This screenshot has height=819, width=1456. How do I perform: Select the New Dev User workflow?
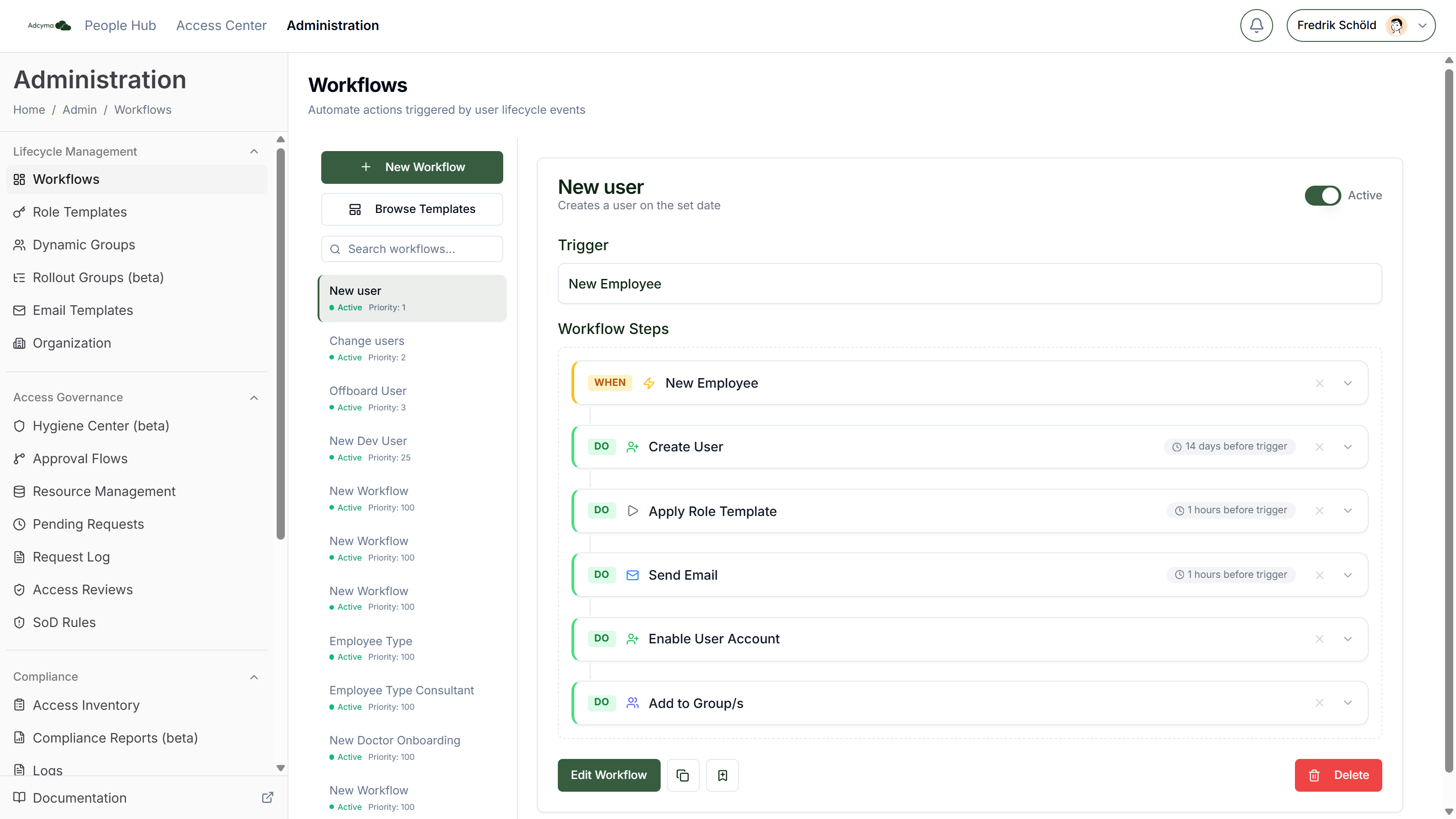click(x=412, y=448)
